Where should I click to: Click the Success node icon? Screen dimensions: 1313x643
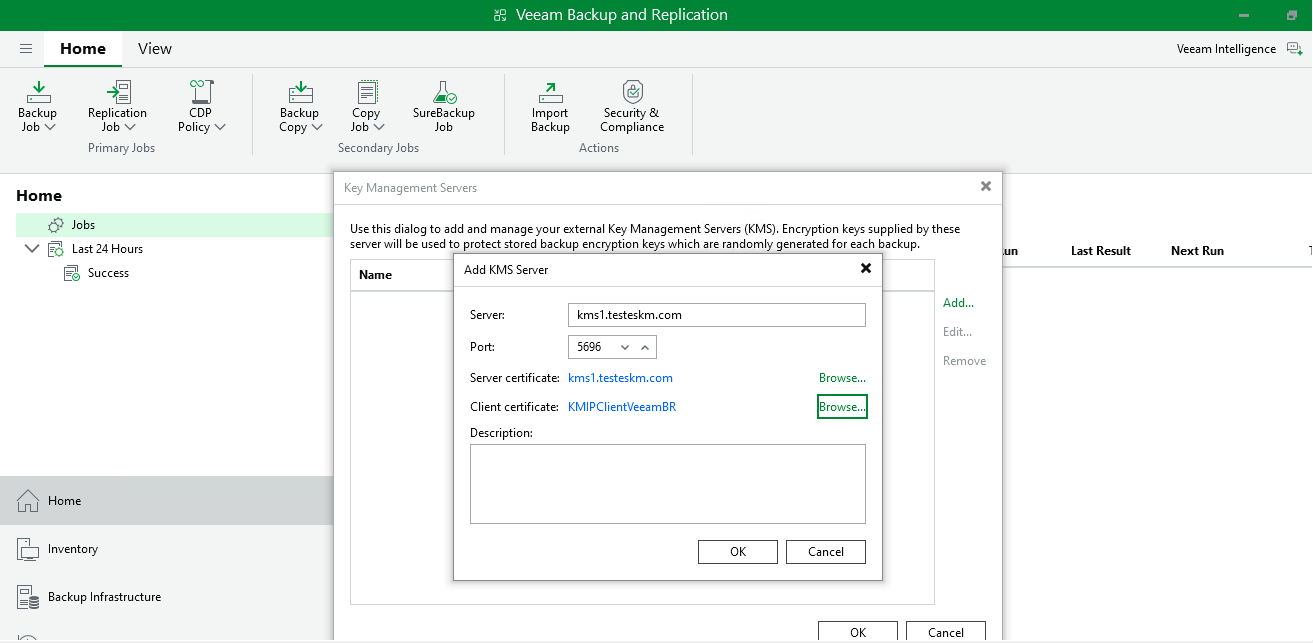72,273
